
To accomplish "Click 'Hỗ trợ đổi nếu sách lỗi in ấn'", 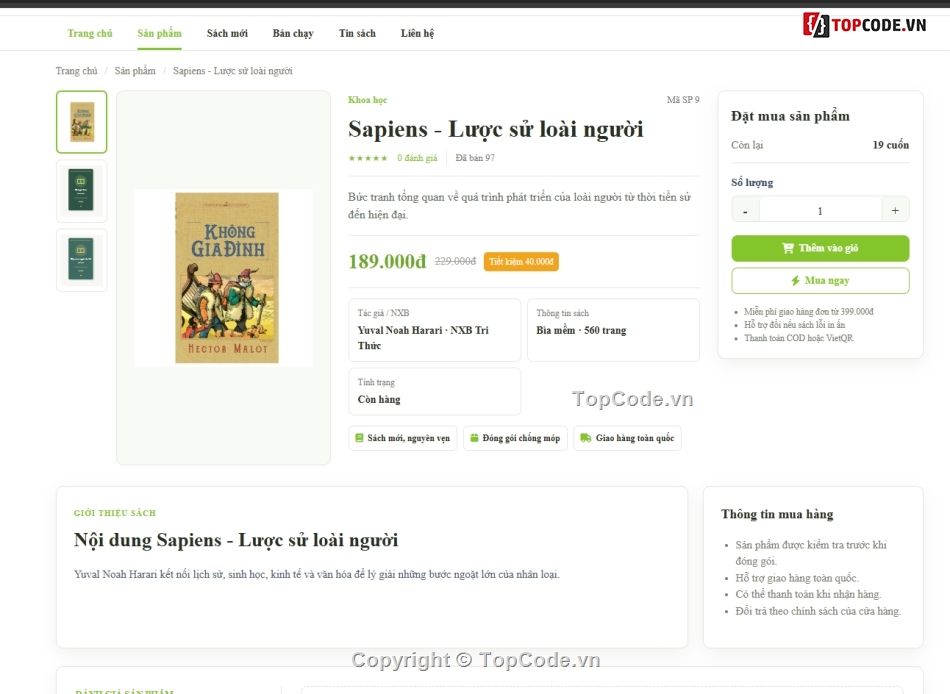I will (794, 325).
